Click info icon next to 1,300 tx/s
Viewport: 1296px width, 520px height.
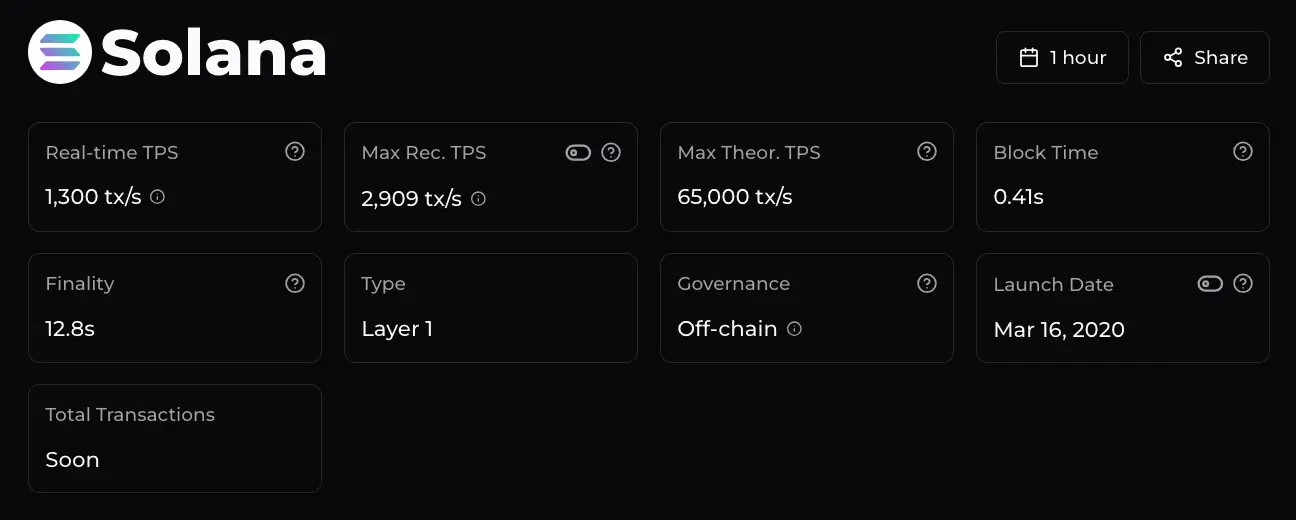coord(157,197)
